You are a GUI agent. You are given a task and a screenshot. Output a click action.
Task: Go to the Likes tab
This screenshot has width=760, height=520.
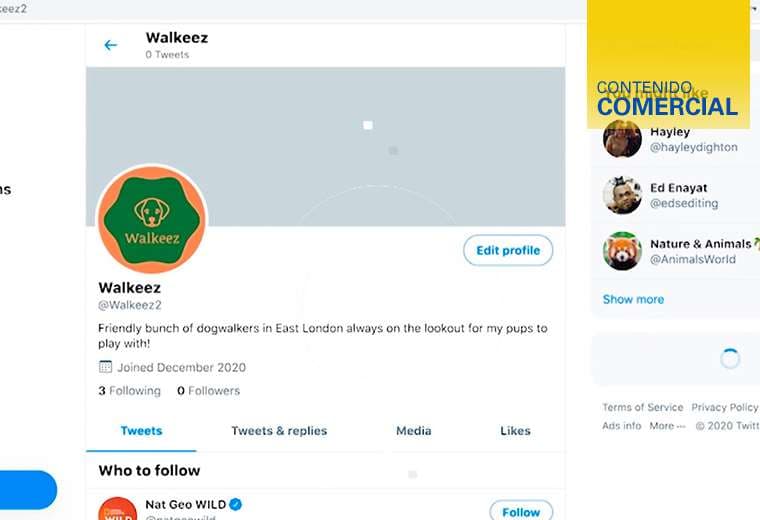tap(515, 431)
